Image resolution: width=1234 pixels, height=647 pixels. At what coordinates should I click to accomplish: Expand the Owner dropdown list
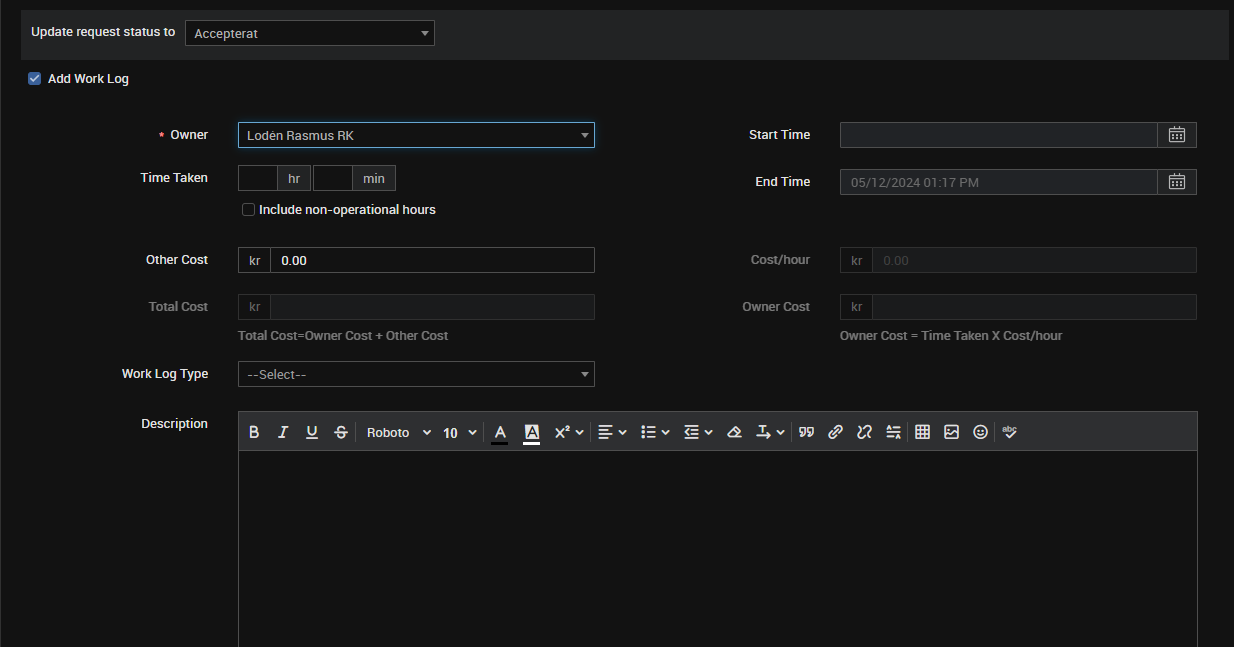416,135
